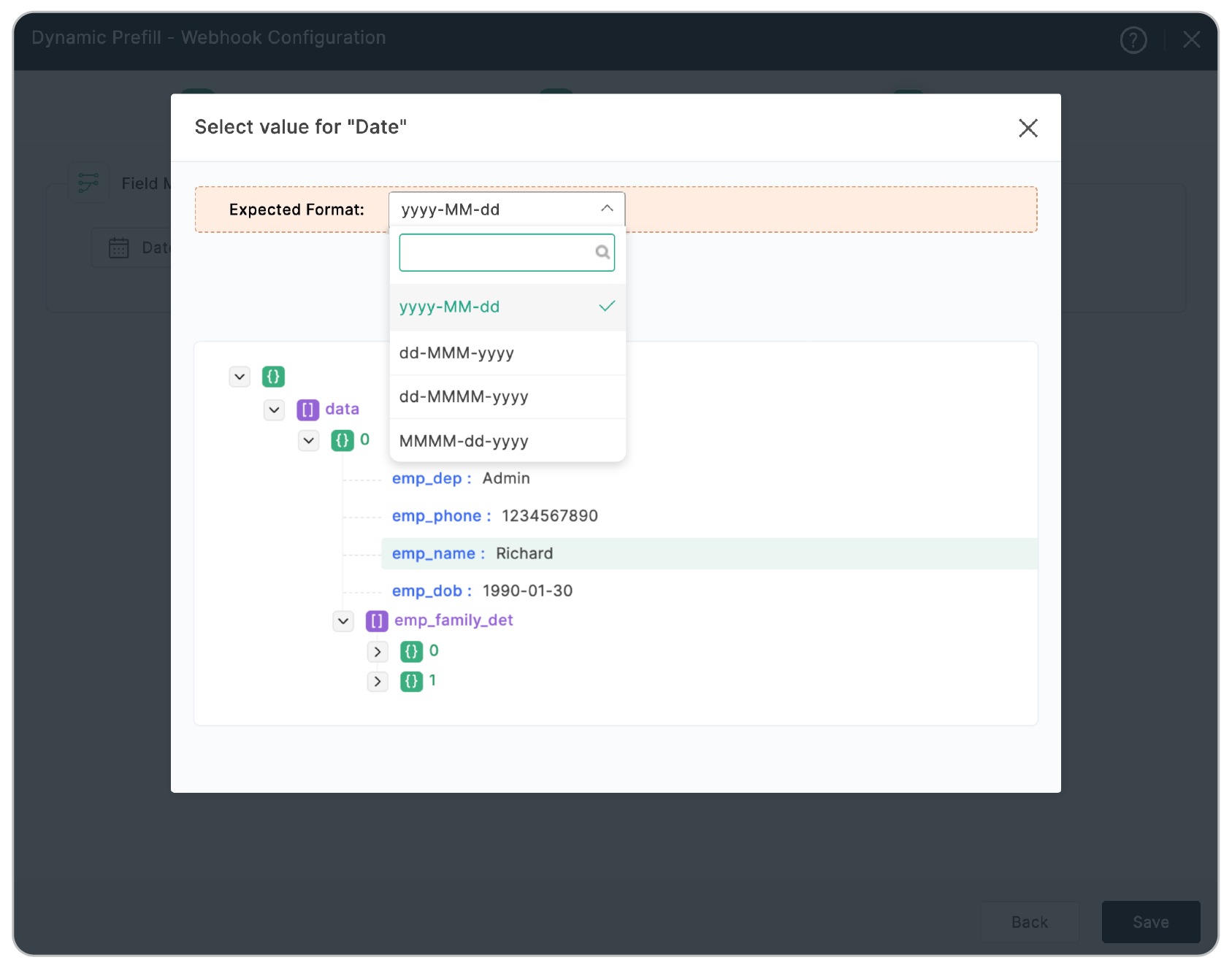Select the yyyy-MM-dd option
The height and width of the screenshot is (968, 1232).
click(508, 307)
